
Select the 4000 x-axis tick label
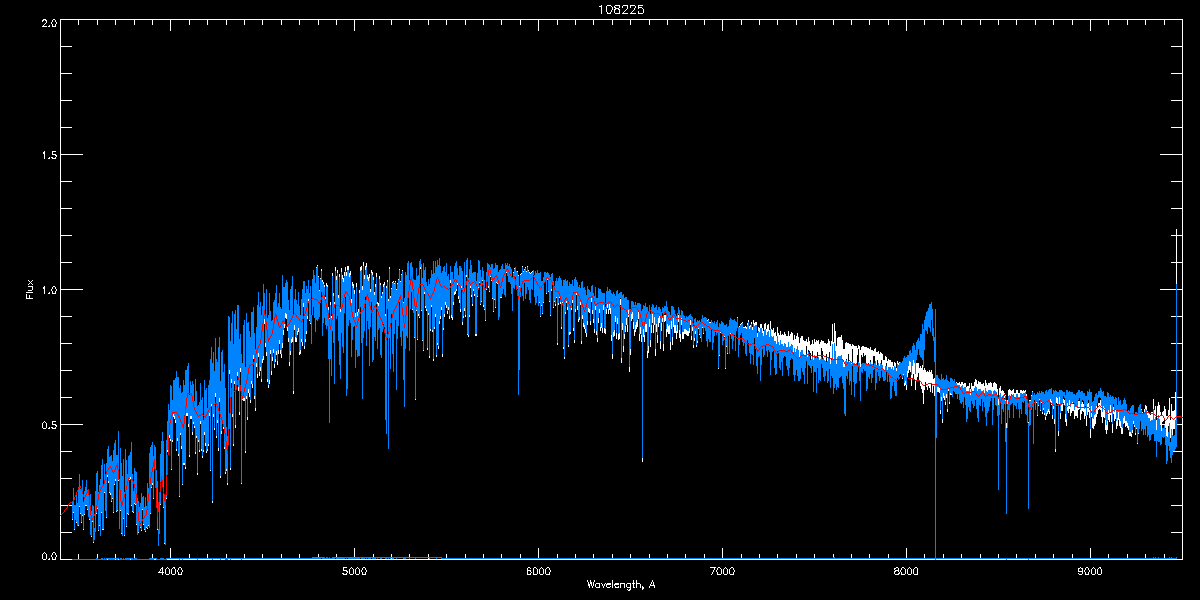pos(170,572)
